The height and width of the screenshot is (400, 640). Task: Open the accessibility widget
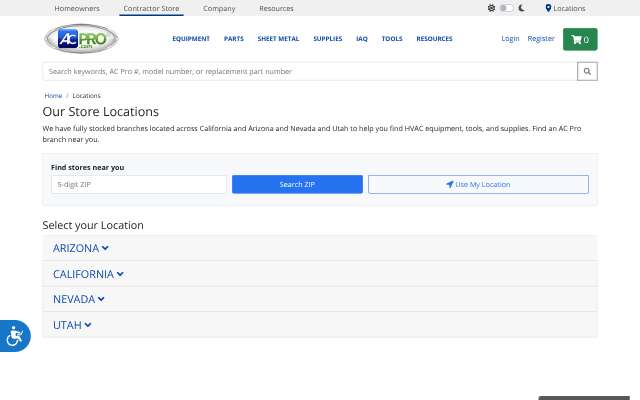(15, 336)
